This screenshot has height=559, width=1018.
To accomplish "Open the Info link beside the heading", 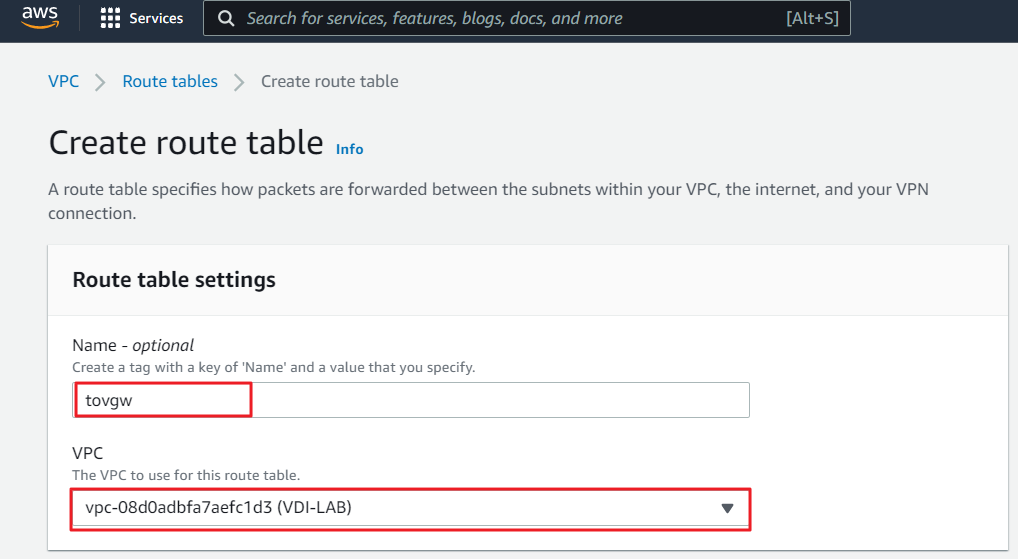I will (349, 149).
